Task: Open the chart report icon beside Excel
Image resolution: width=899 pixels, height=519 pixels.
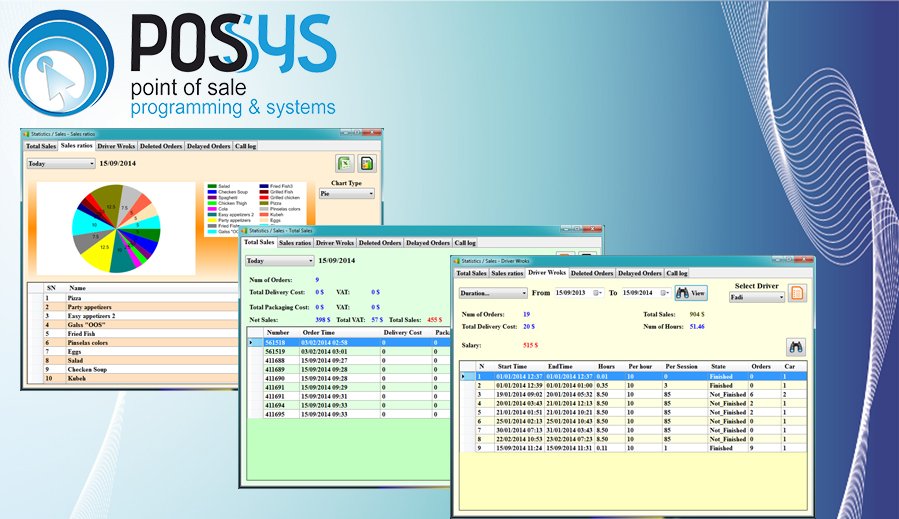Action: (x=367, y=163)
